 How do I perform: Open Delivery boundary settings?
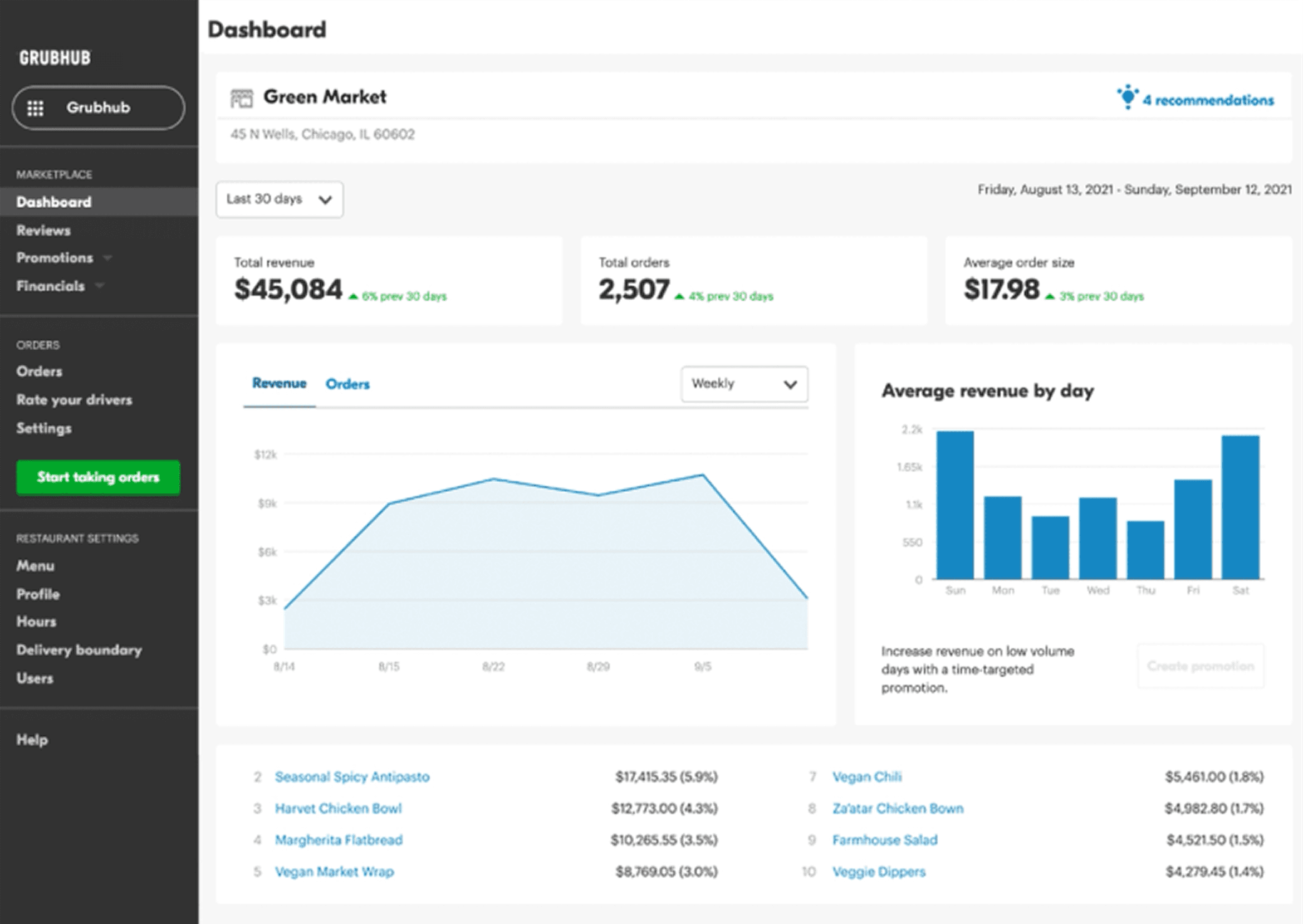(x=79, y=650)
